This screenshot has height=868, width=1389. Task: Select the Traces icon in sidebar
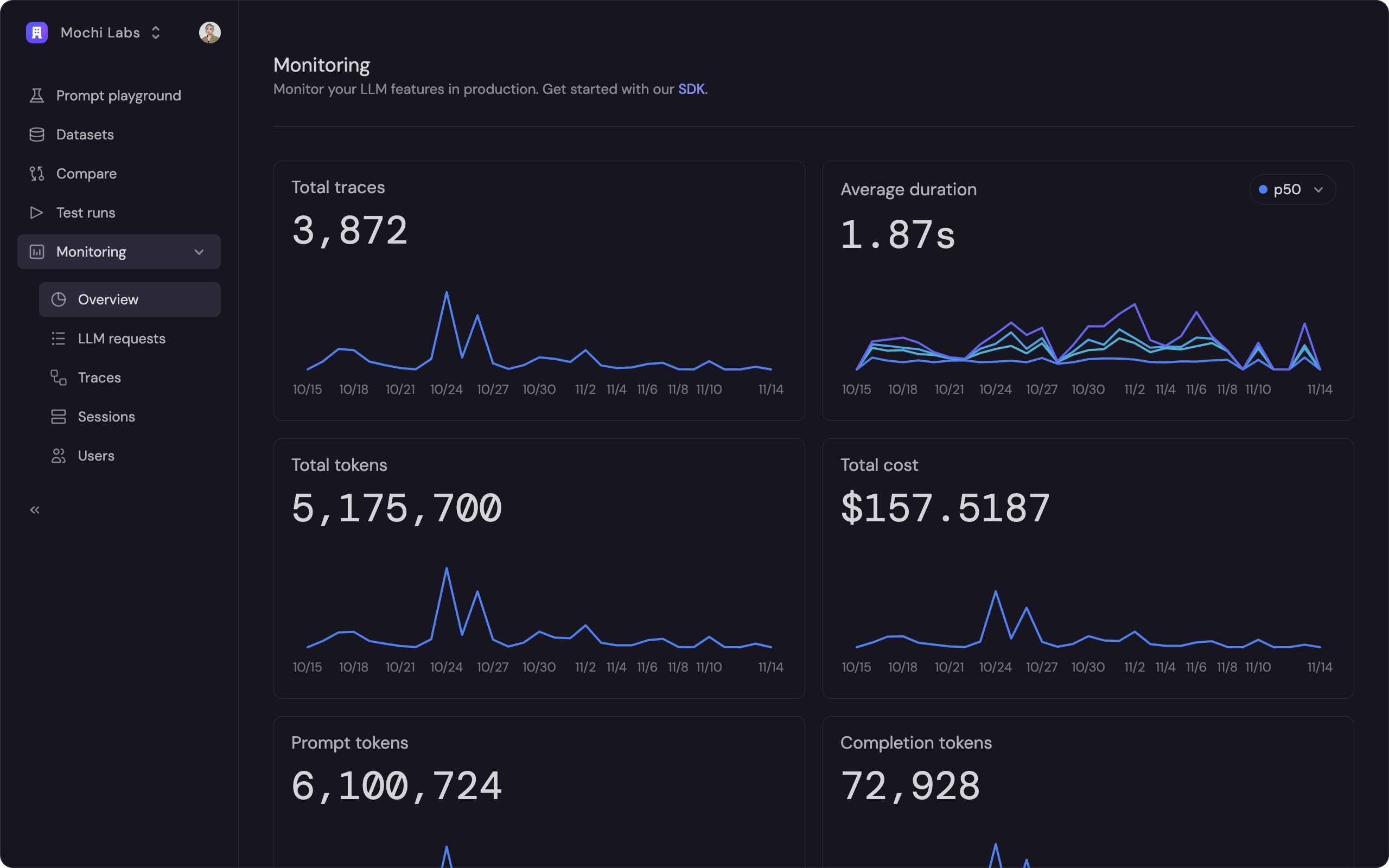(59, 377)
